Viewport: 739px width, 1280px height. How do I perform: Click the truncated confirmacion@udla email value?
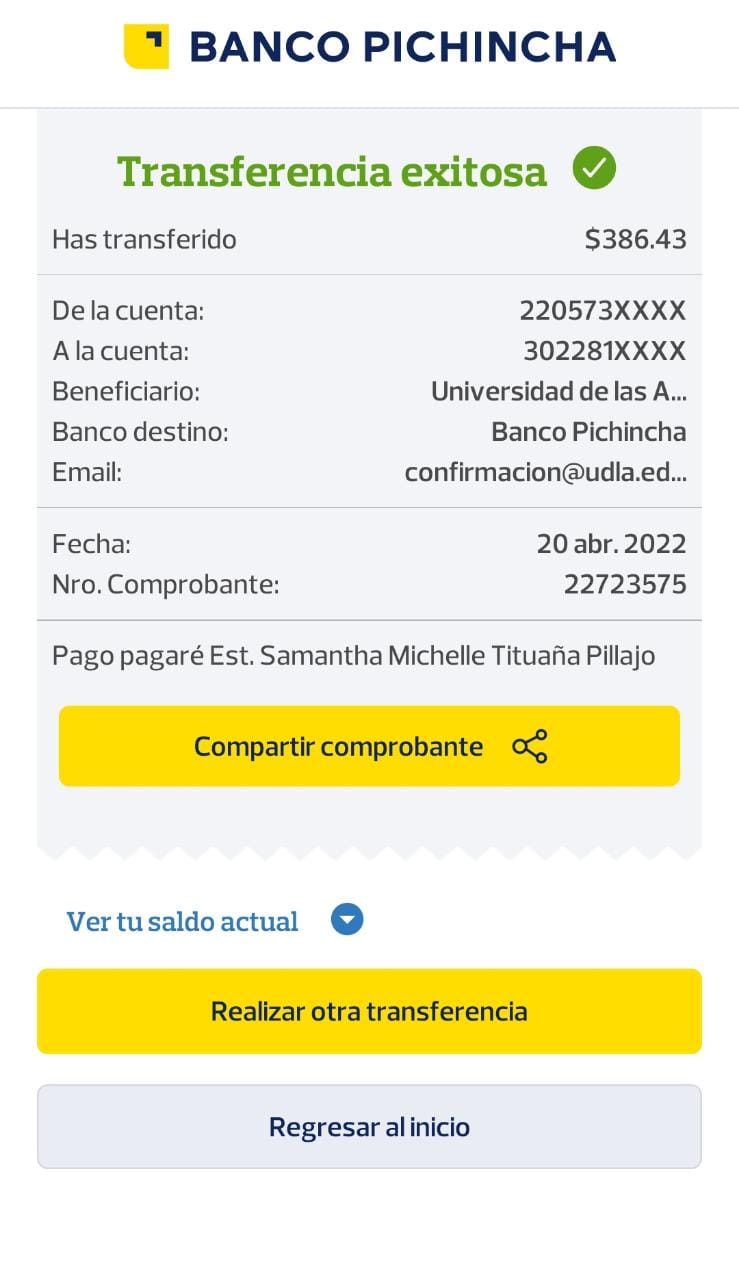click(545, 472)
